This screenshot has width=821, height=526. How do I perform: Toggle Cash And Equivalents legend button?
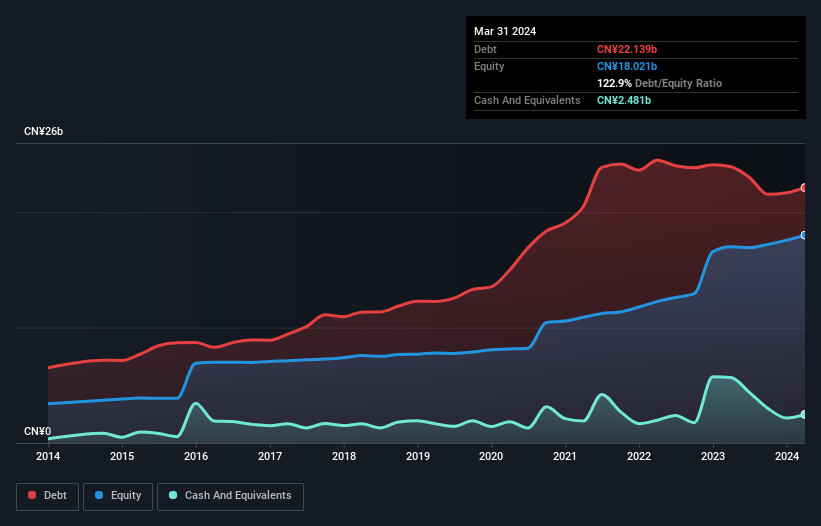tap(230, 496)
